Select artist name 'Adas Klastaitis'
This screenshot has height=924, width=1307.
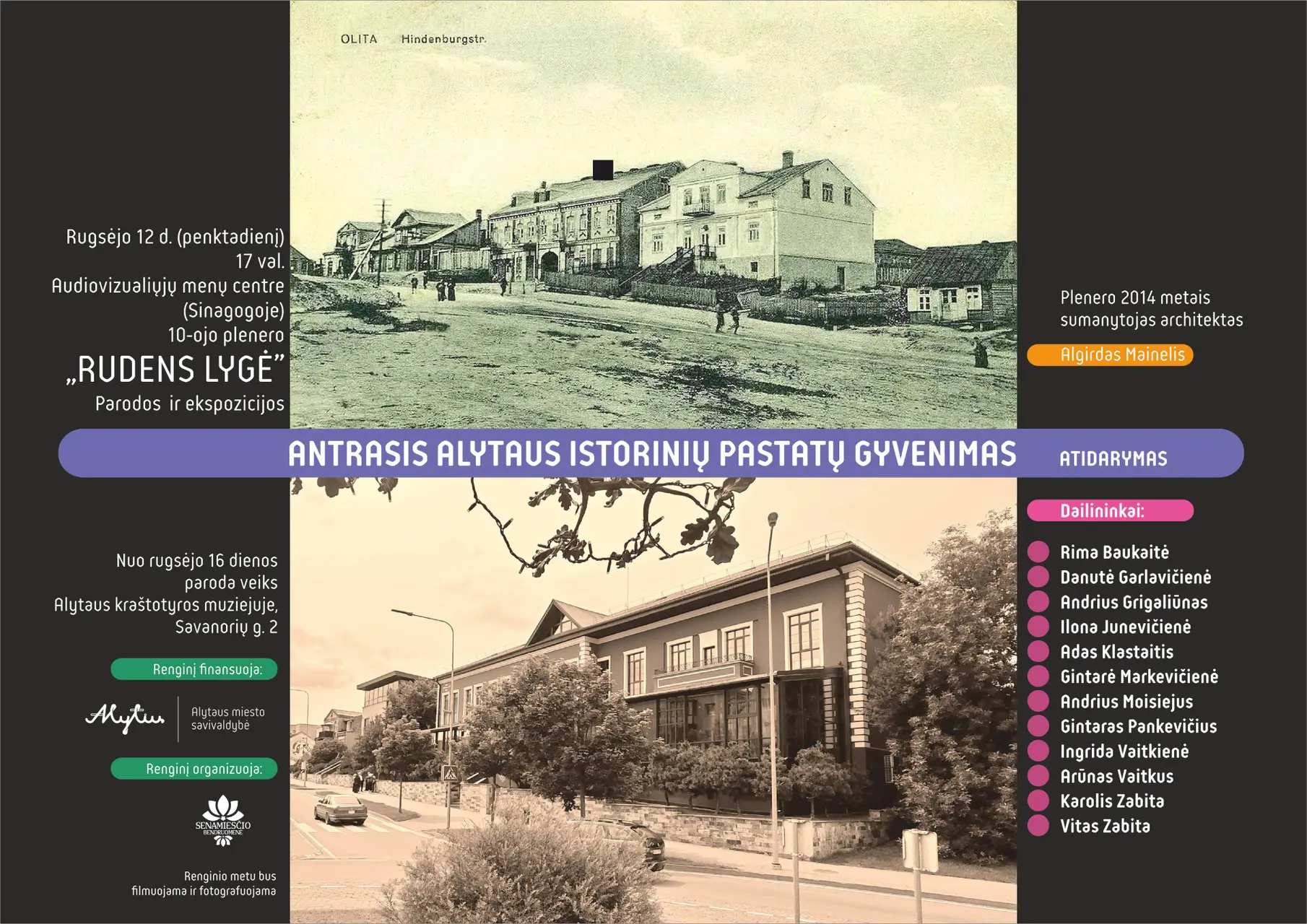[1116, 652]
